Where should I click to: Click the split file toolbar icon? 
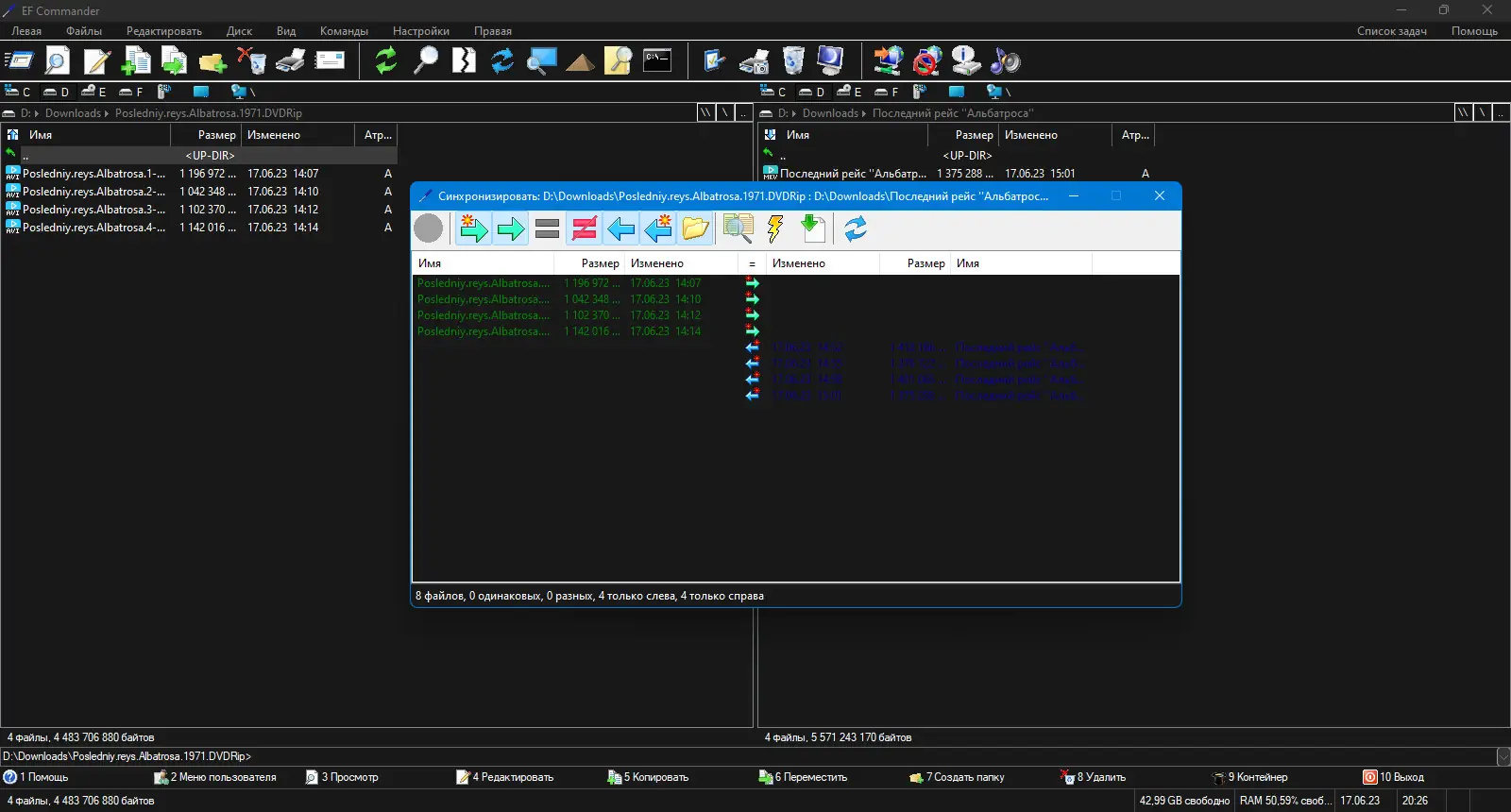pos(464,61)
